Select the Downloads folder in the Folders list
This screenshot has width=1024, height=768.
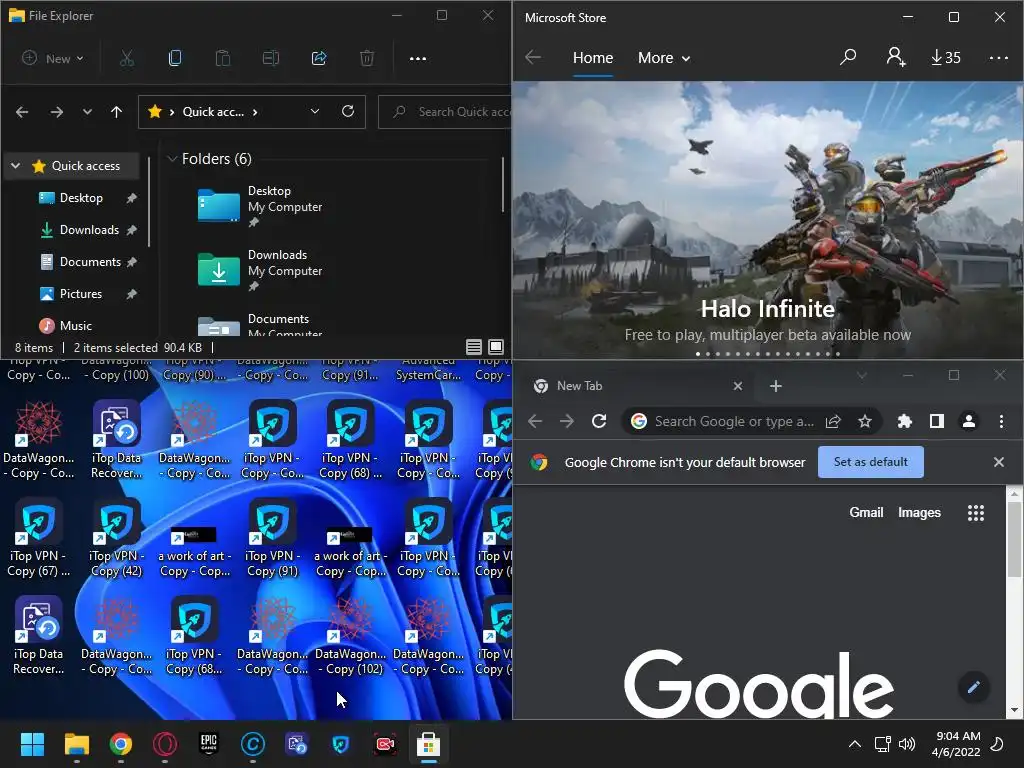[261, 269]
